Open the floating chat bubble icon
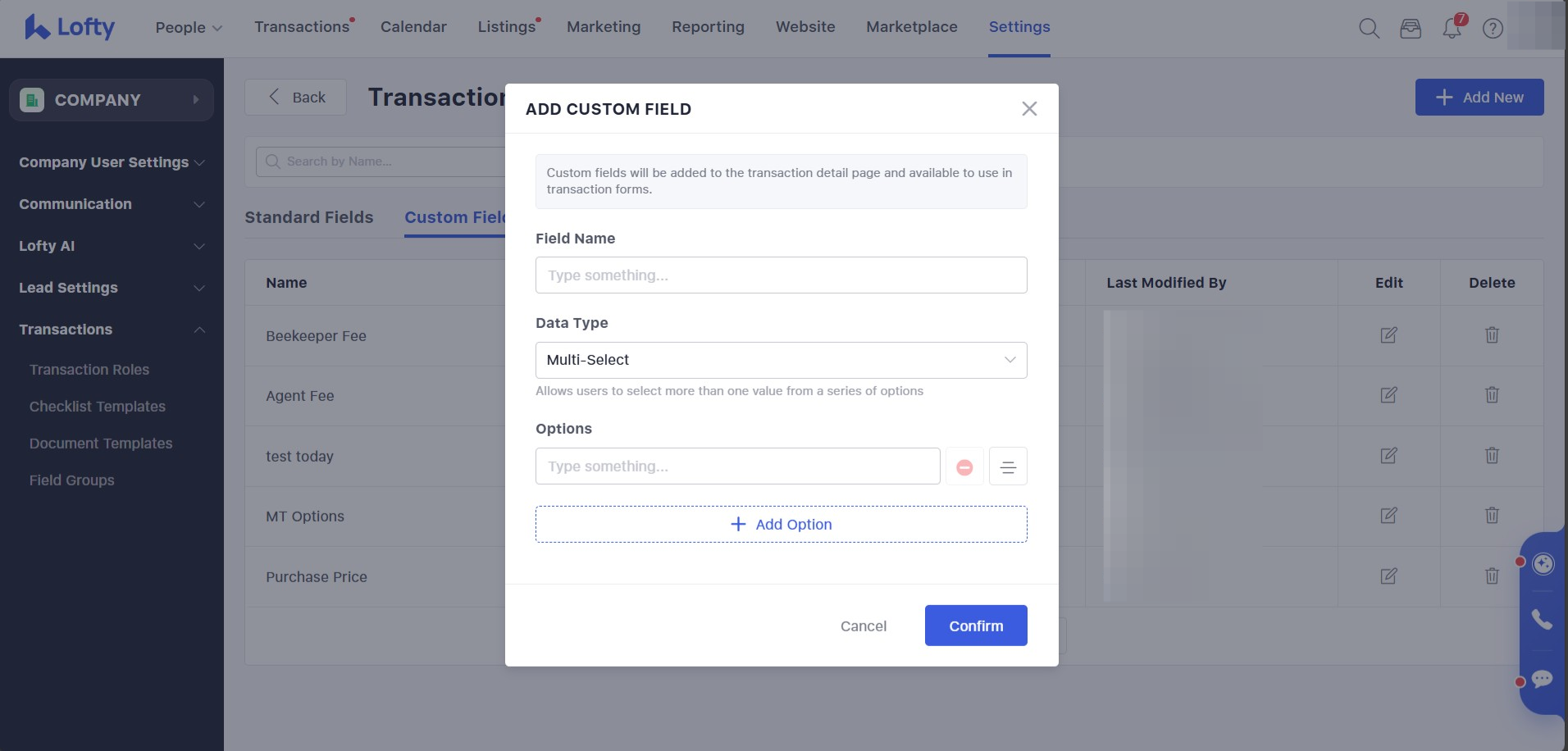Viewport: 1568px width, 751px height. (1542, 680)
